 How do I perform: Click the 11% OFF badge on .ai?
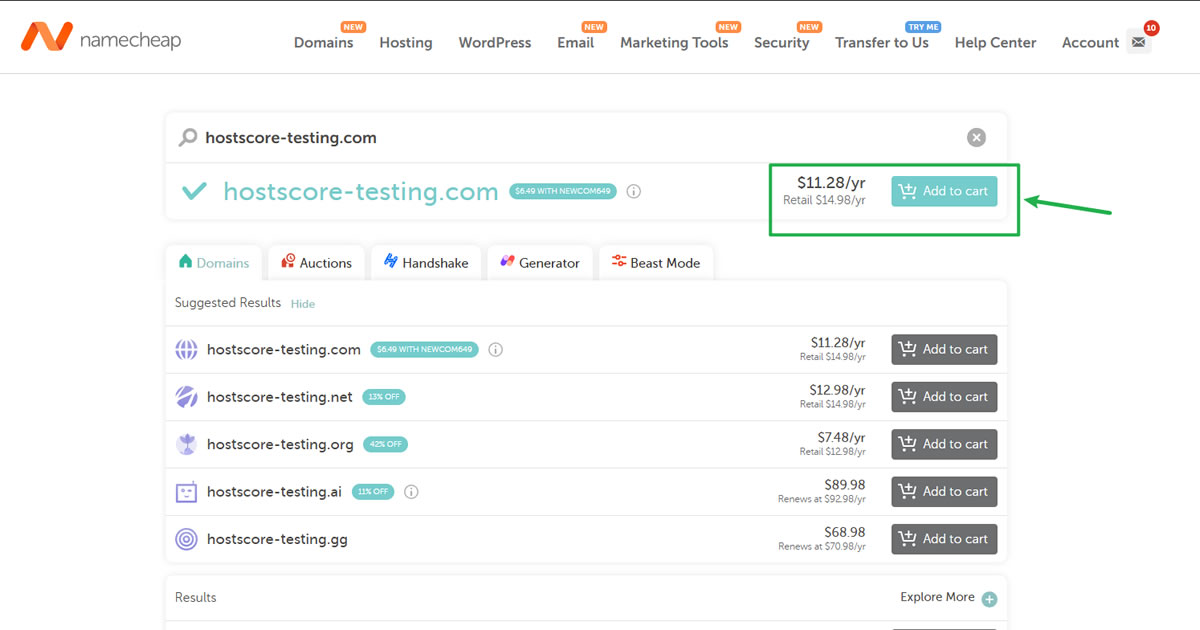[373, 492]
